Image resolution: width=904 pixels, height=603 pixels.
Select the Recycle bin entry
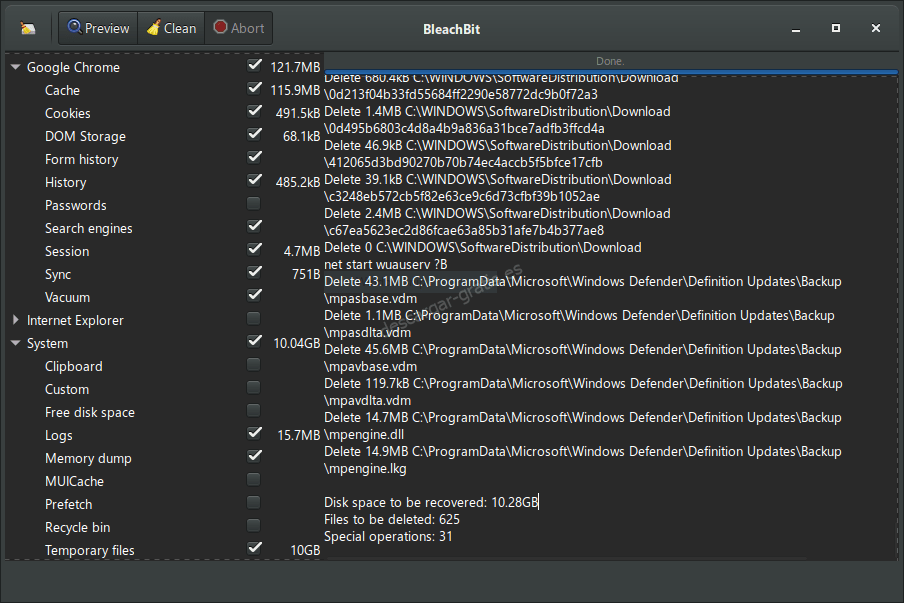click(x=80, y=527)
